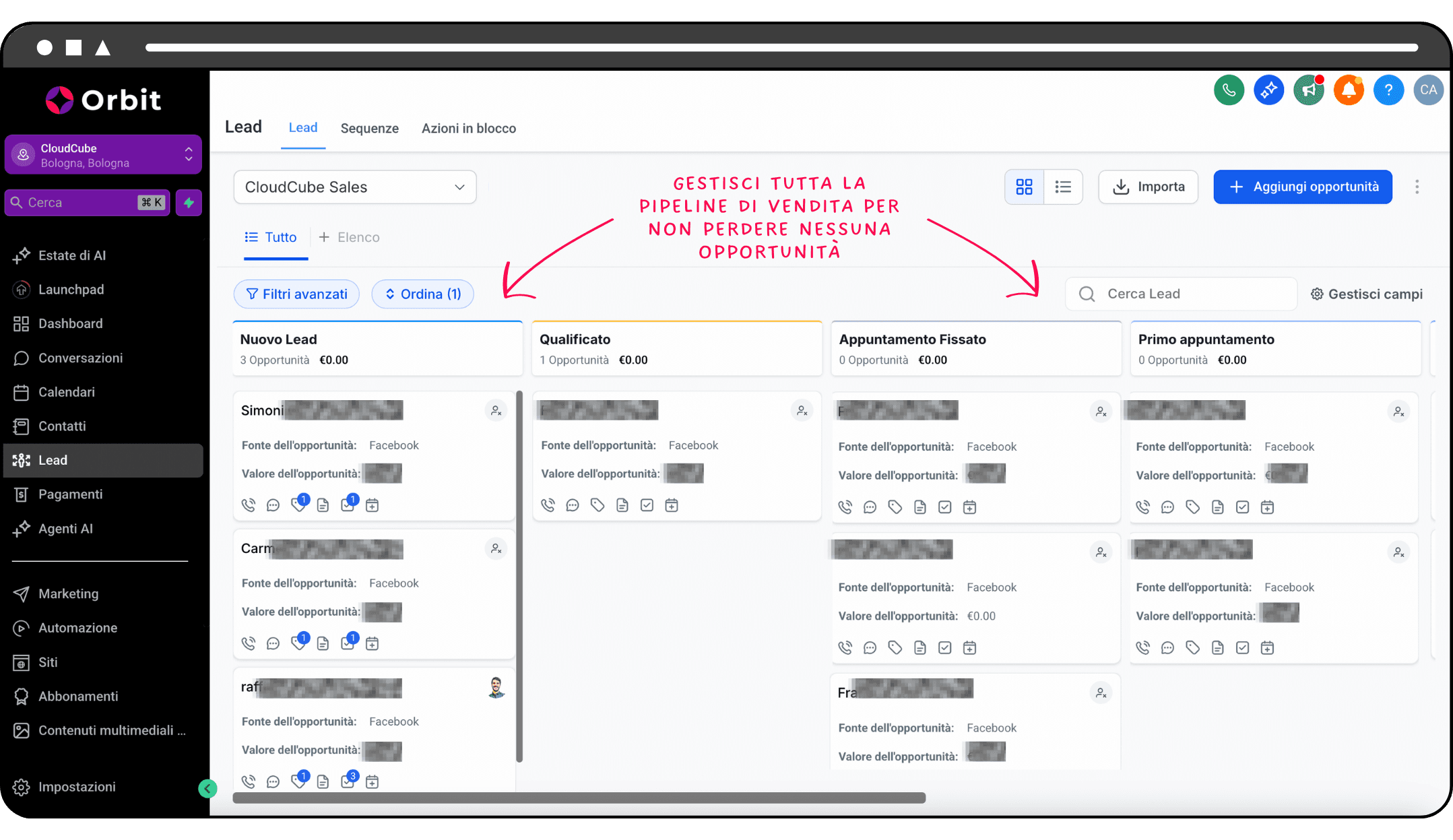1453x840 pixels.
Task: Switch to the Sequenze tab
Action: pos(369,128)
